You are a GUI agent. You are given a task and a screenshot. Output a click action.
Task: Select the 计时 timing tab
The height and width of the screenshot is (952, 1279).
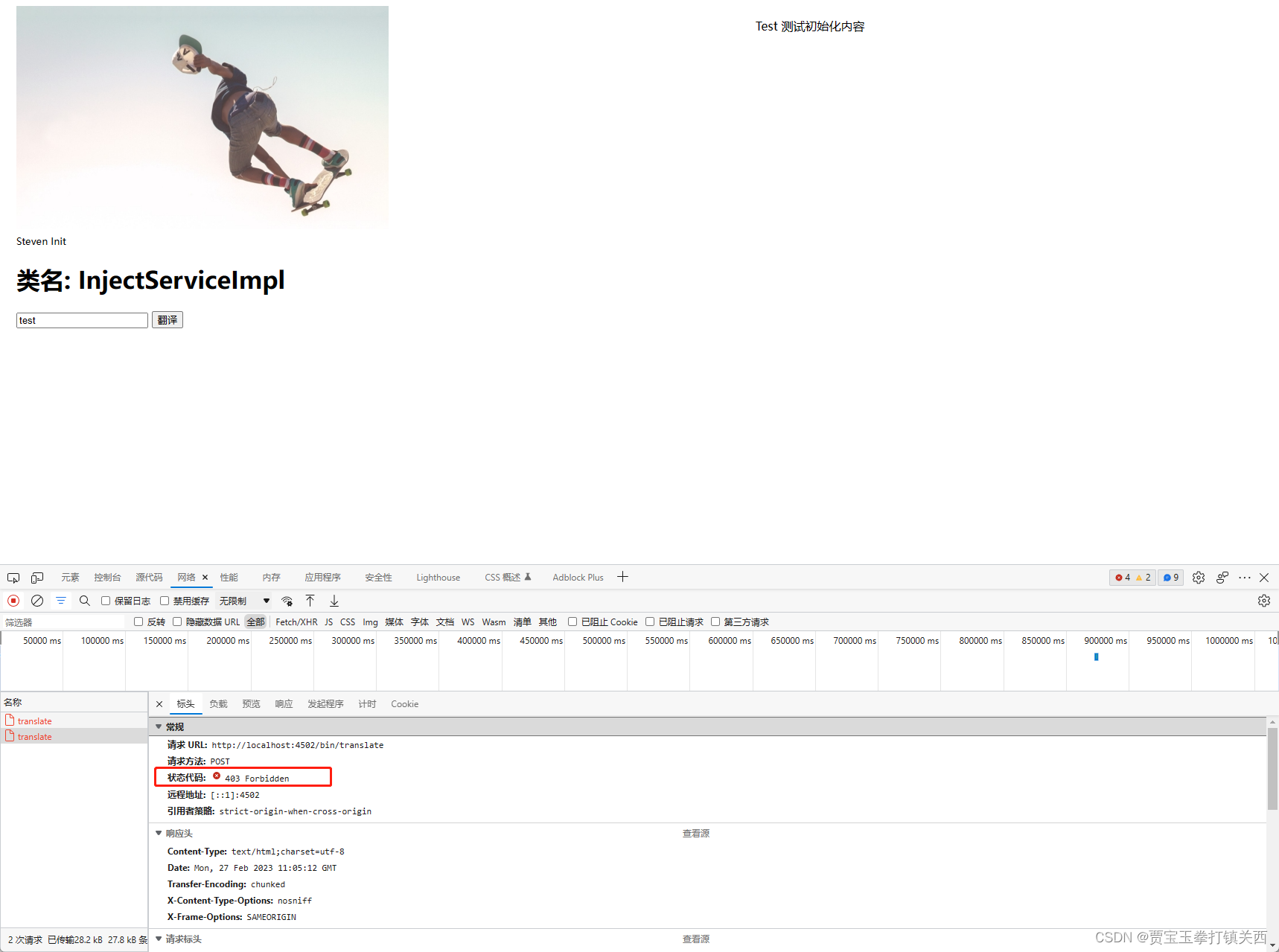pyautogui.click(x=367, y=704)
